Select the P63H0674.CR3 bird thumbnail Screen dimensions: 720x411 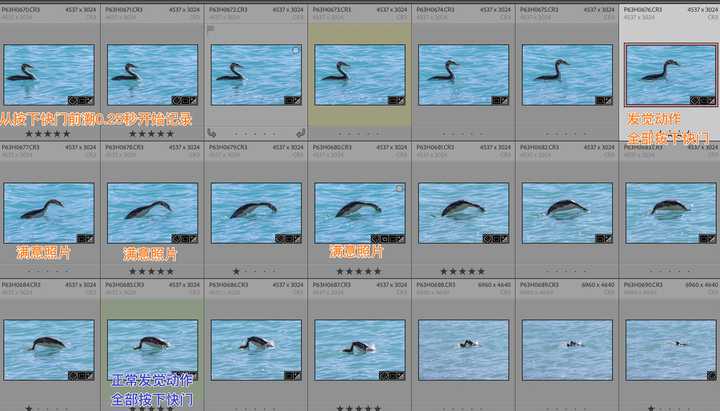pos(464,75)
